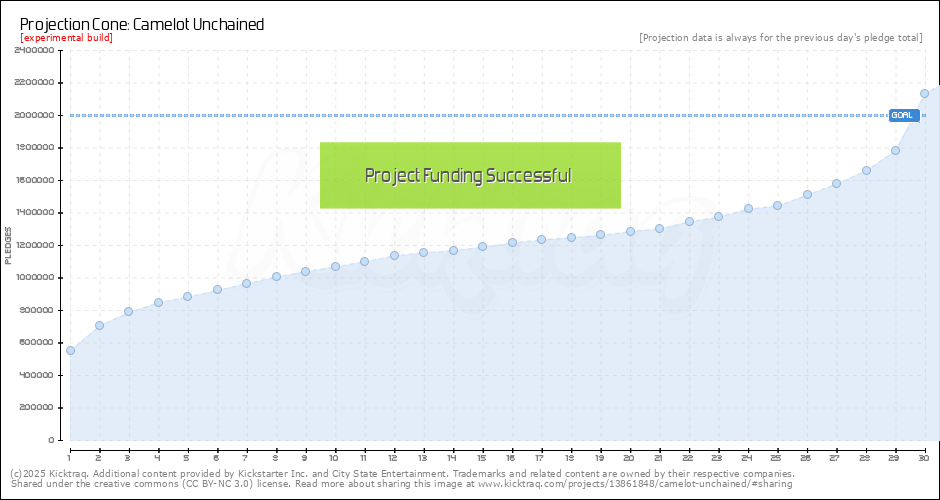The width and height of the screenshot is (940, 500).
Task: Click the day 21 pledge data point
Action: 659,228
